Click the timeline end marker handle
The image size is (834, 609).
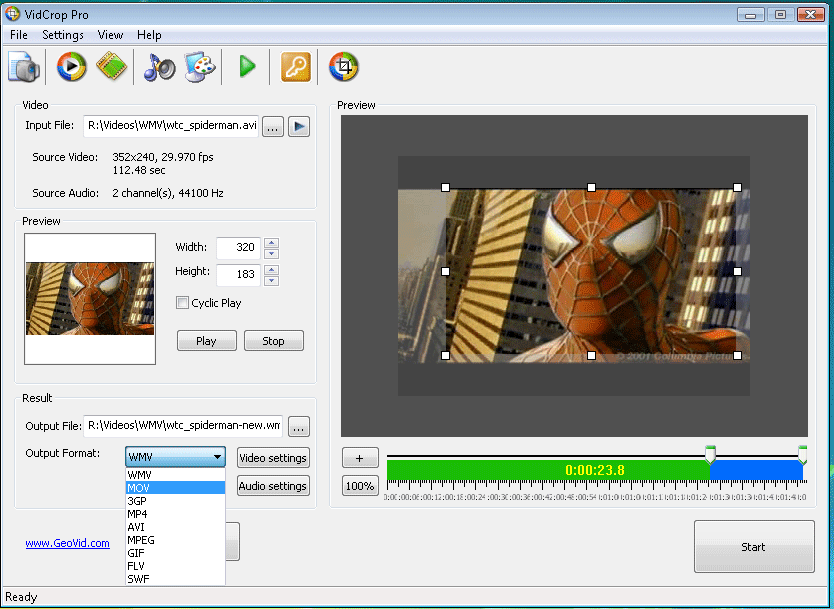[x=803, y=455]
